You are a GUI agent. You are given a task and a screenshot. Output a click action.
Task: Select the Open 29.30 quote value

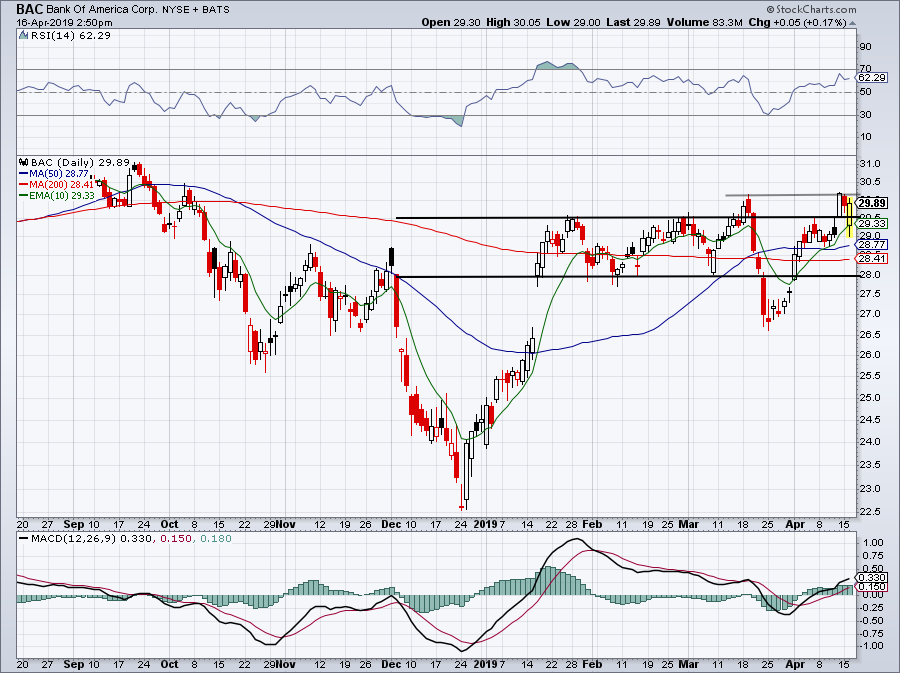(x=451, y=22)
